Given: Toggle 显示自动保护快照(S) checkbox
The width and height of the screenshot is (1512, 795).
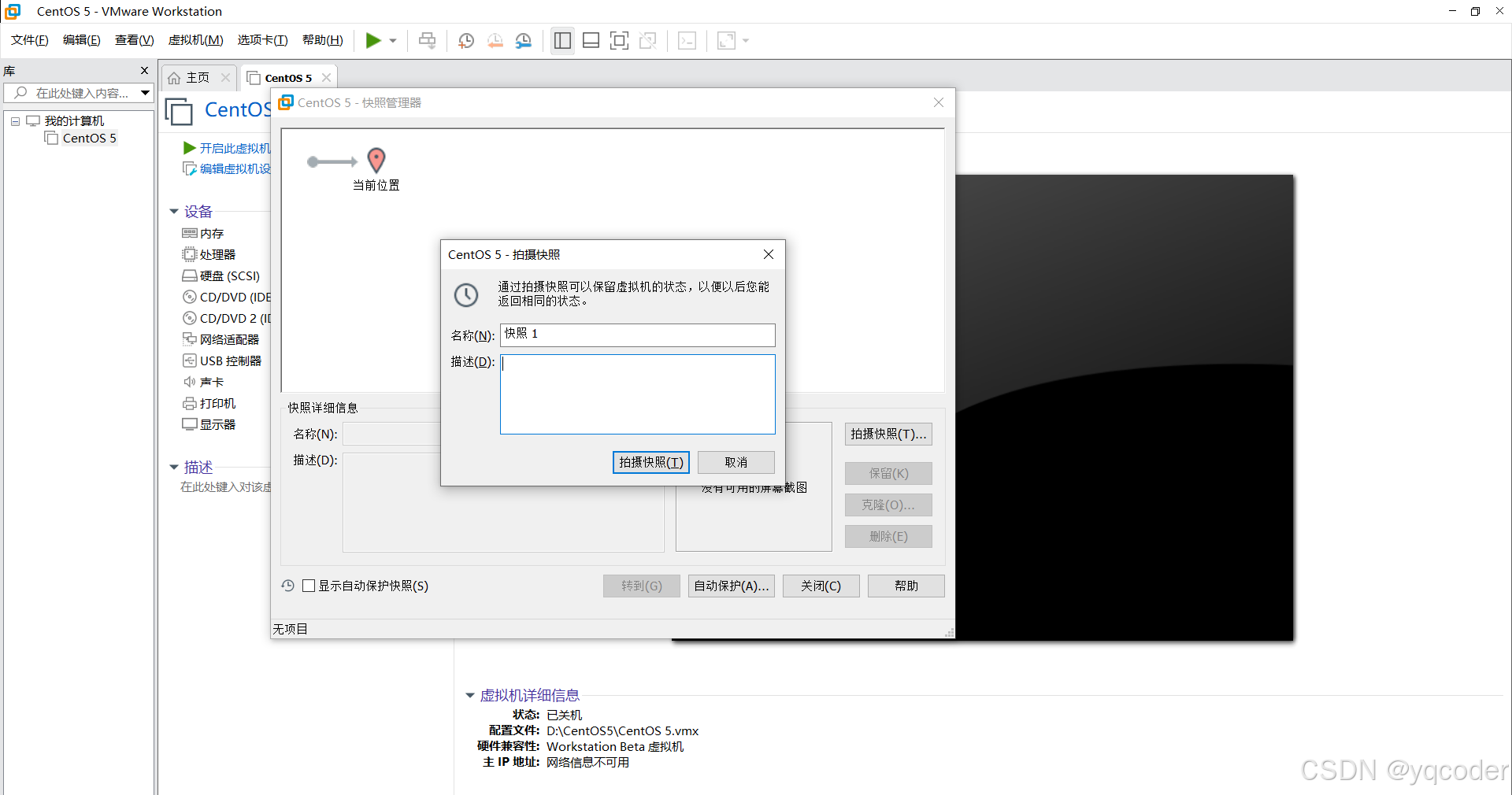Looking at the screenshot, I should coord(309,586).
